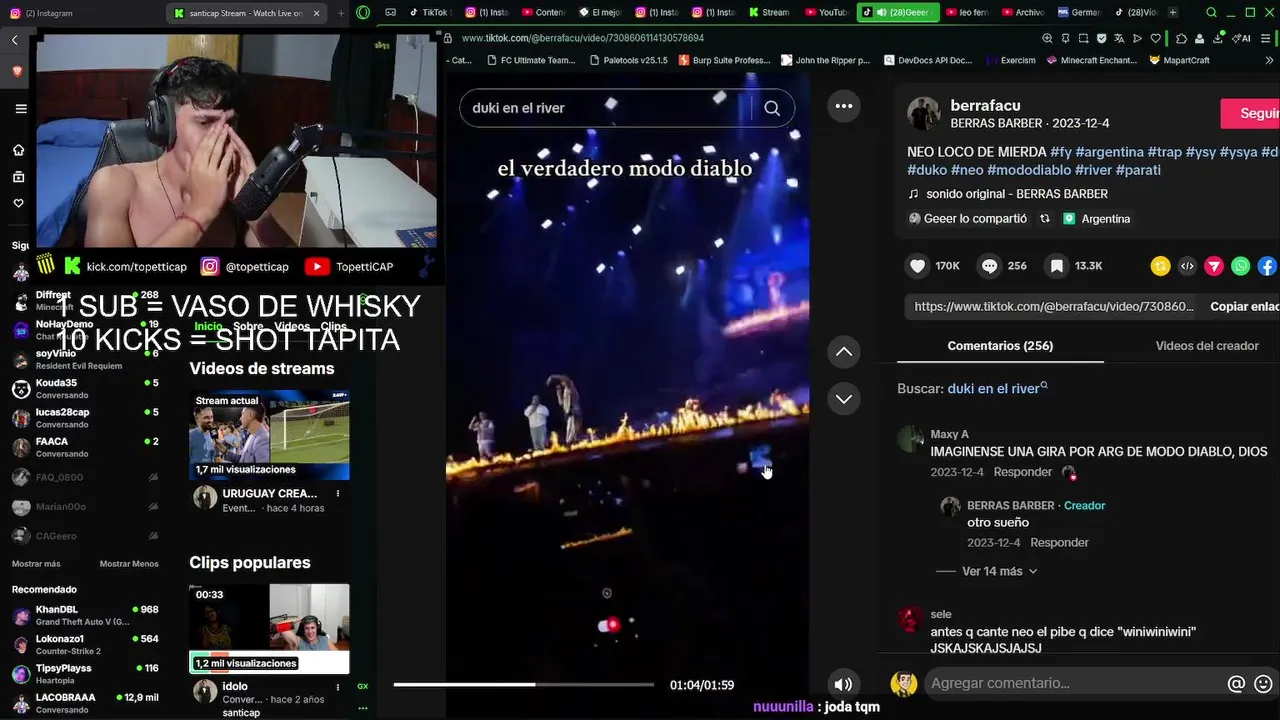
Task: Open Brave shield icon in left window
Action: pyautogui.click(x=18, y=71)
